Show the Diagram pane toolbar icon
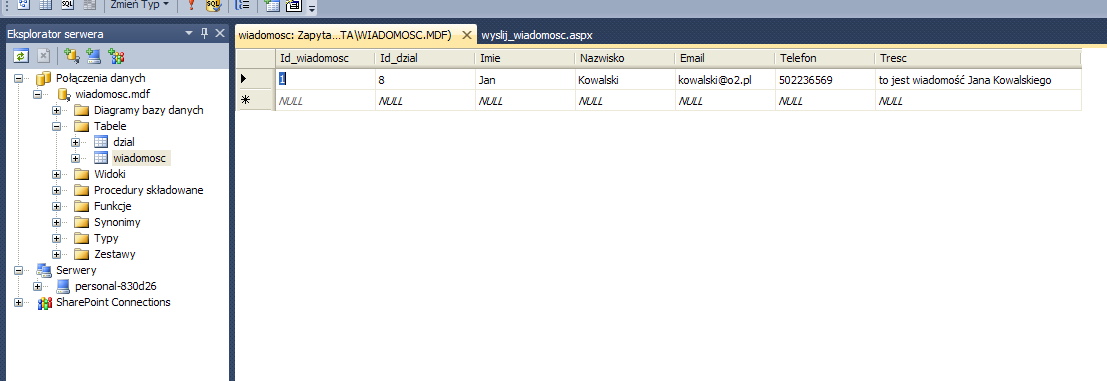This screenshot has width=1107, height=381. [23, 5]
